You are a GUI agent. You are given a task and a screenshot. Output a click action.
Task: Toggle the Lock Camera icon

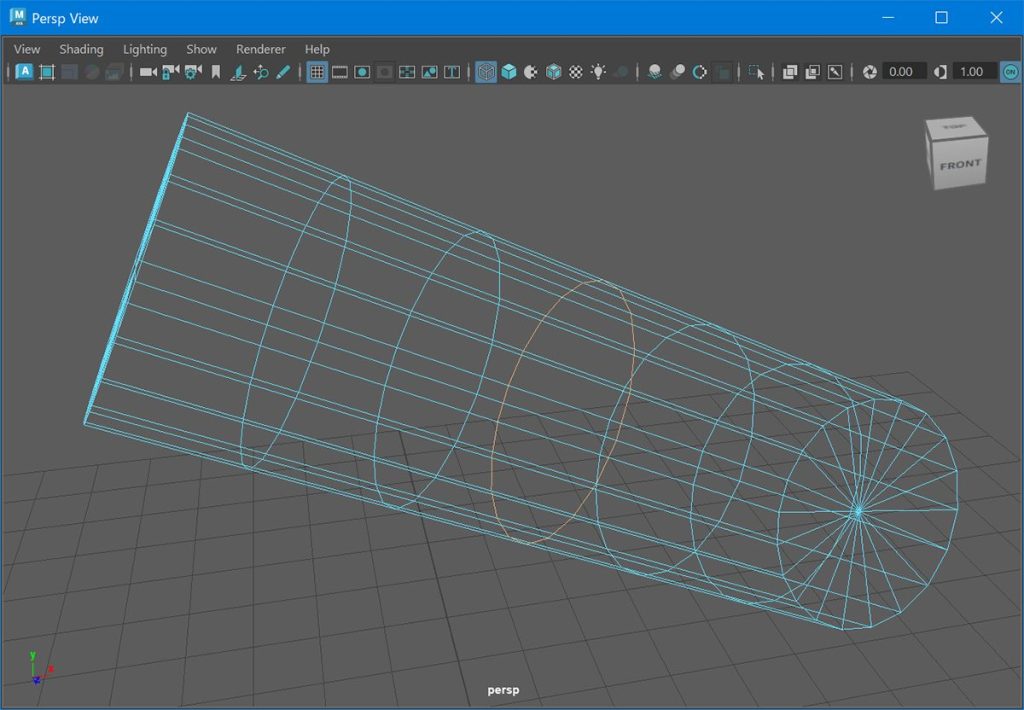click(170, 72)
